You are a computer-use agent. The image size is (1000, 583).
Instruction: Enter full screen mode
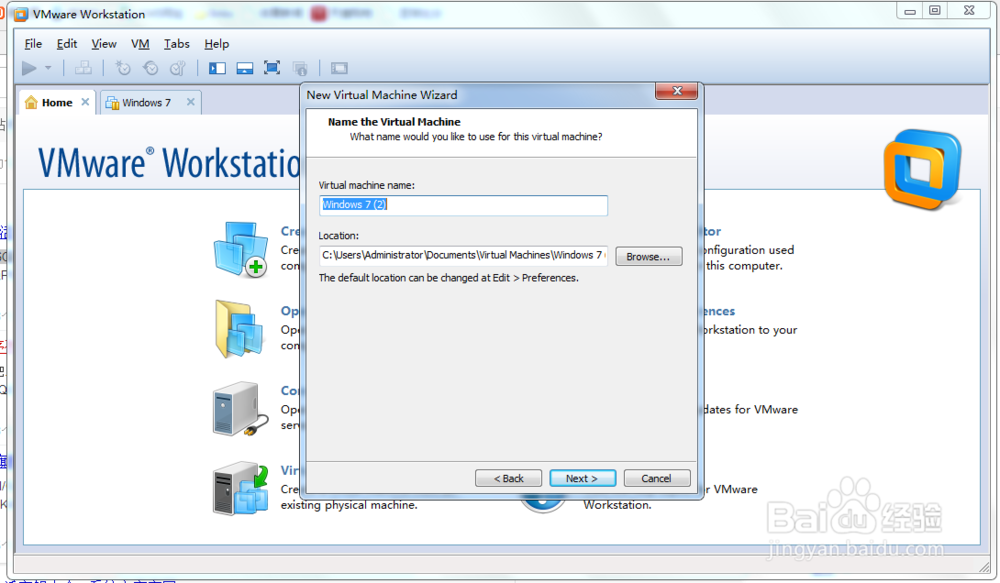pos(271,68)
